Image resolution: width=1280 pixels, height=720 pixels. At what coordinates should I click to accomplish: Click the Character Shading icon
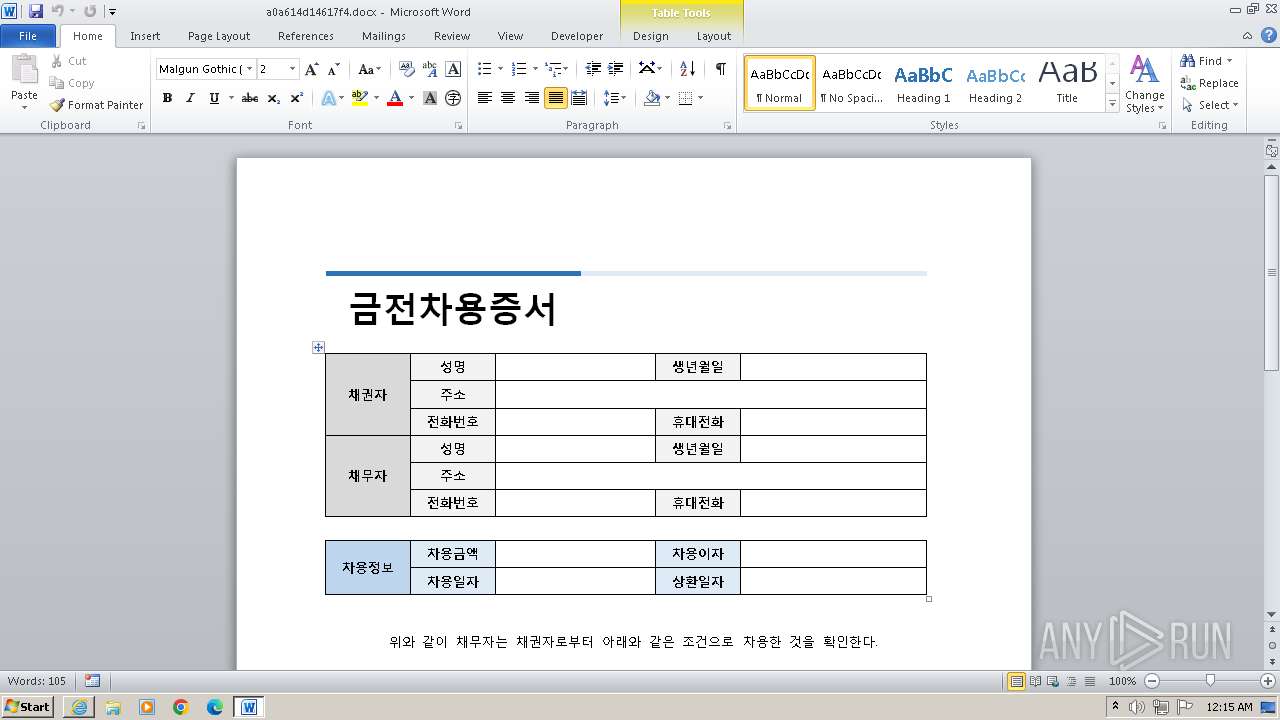click(430, 98)
